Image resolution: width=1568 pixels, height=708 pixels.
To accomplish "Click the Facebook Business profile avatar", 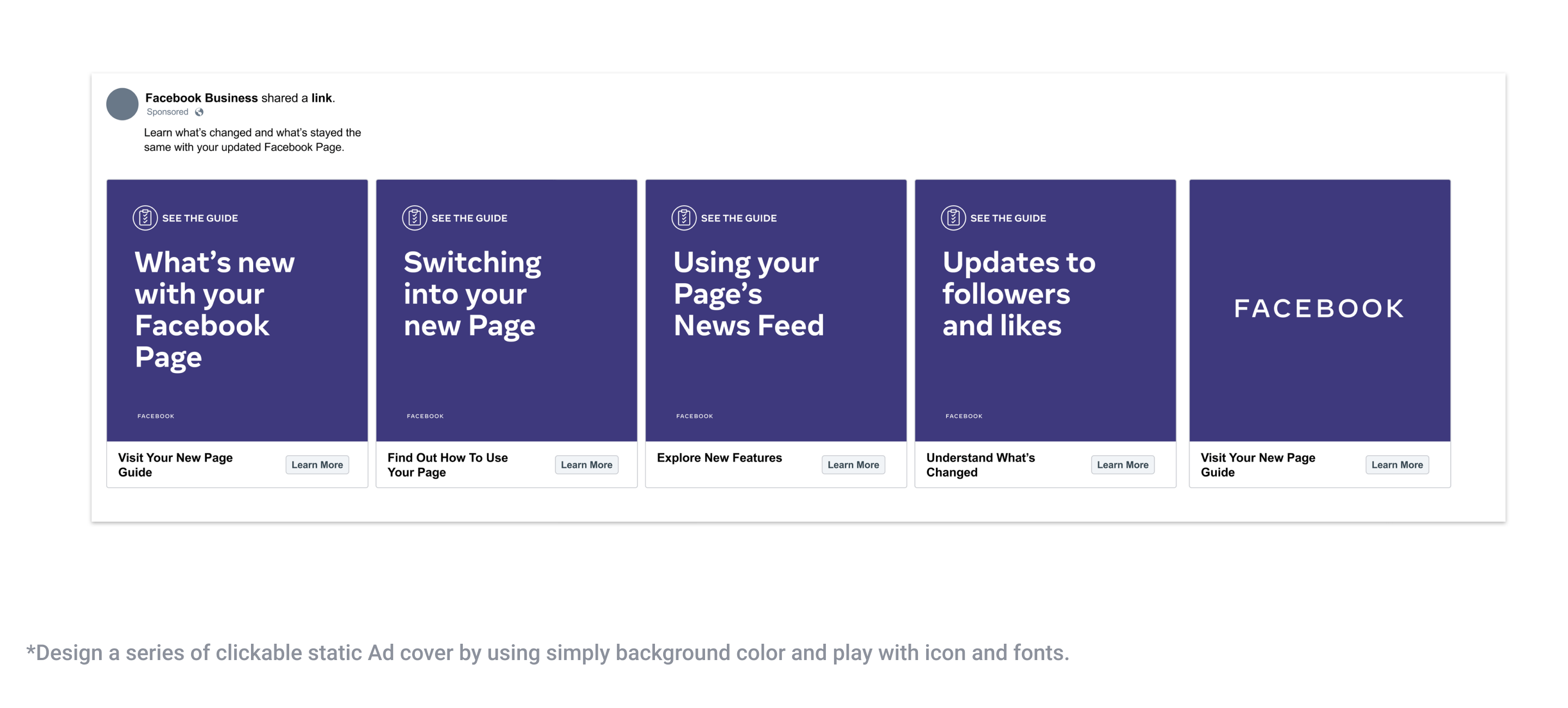I will coord(122,104).
